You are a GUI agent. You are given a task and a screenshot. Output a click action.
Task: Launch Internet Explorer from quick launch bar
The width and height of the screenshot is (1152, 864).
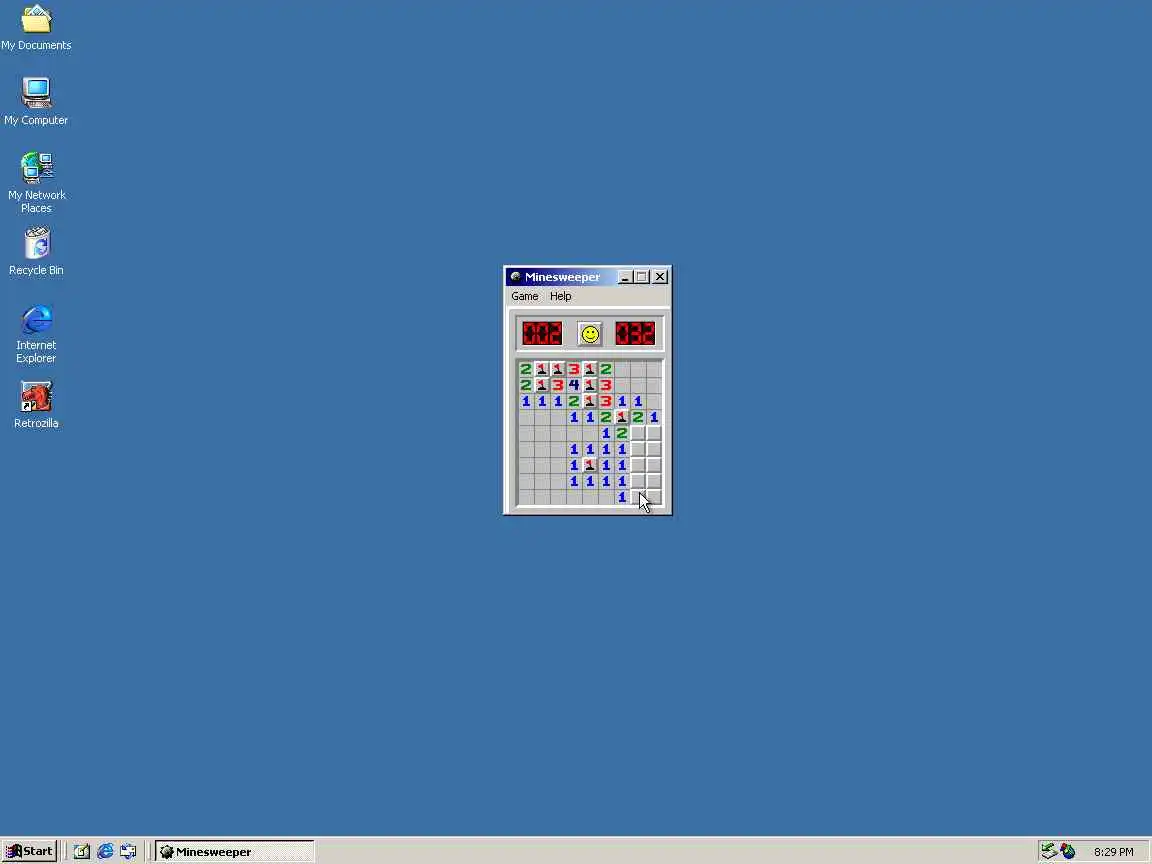tap(105, 852)
